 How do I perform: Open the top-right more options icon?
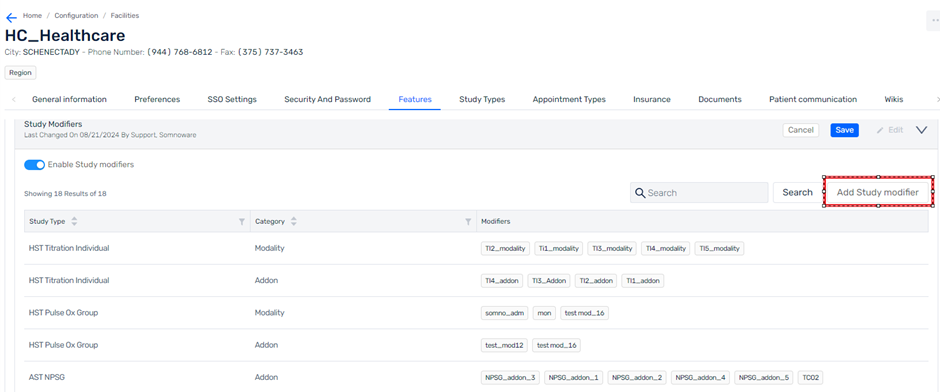click(x=934, y=20)
